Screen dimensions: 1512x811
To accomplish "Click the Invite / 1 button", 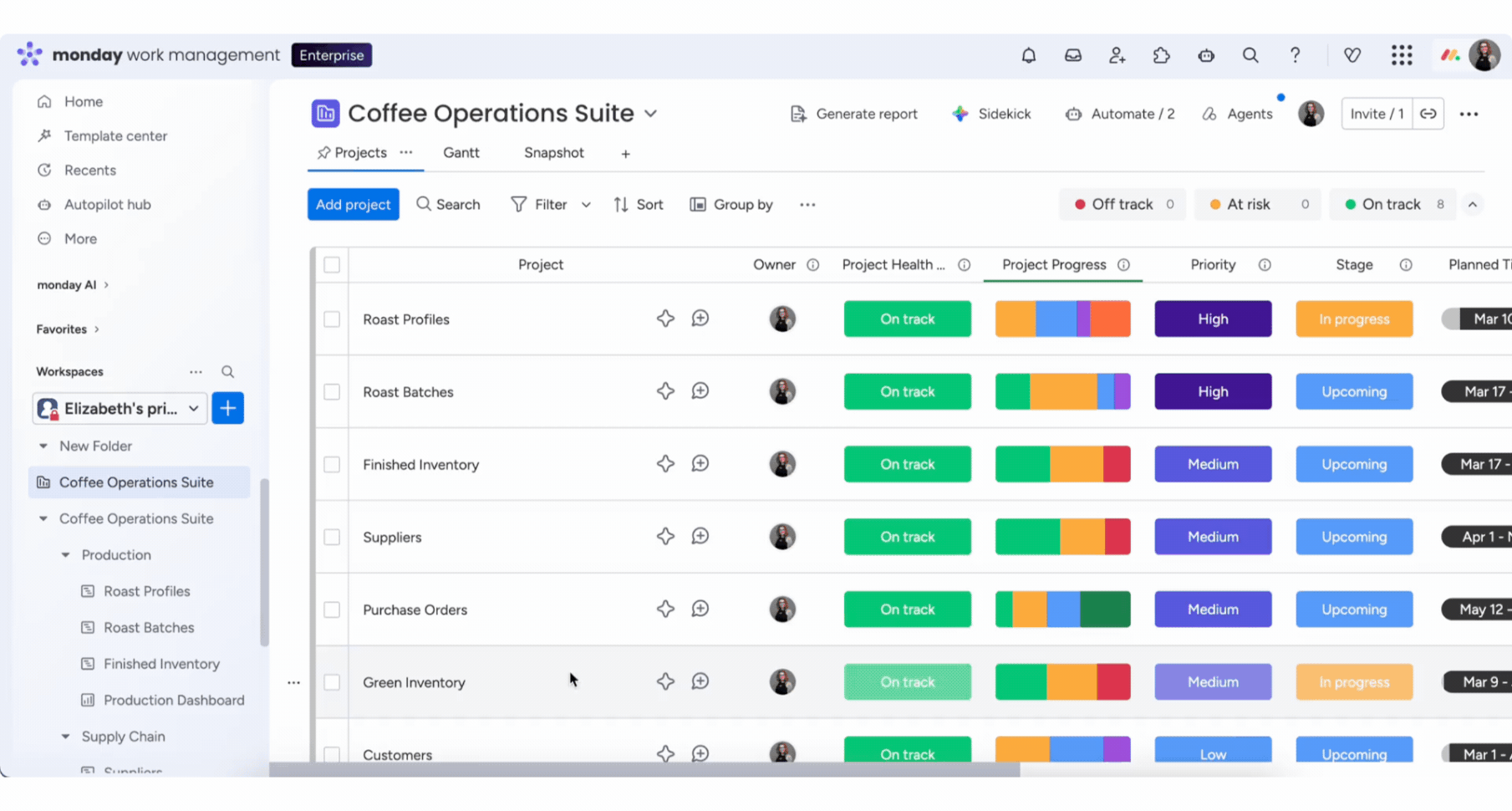I will (1377, 114).
